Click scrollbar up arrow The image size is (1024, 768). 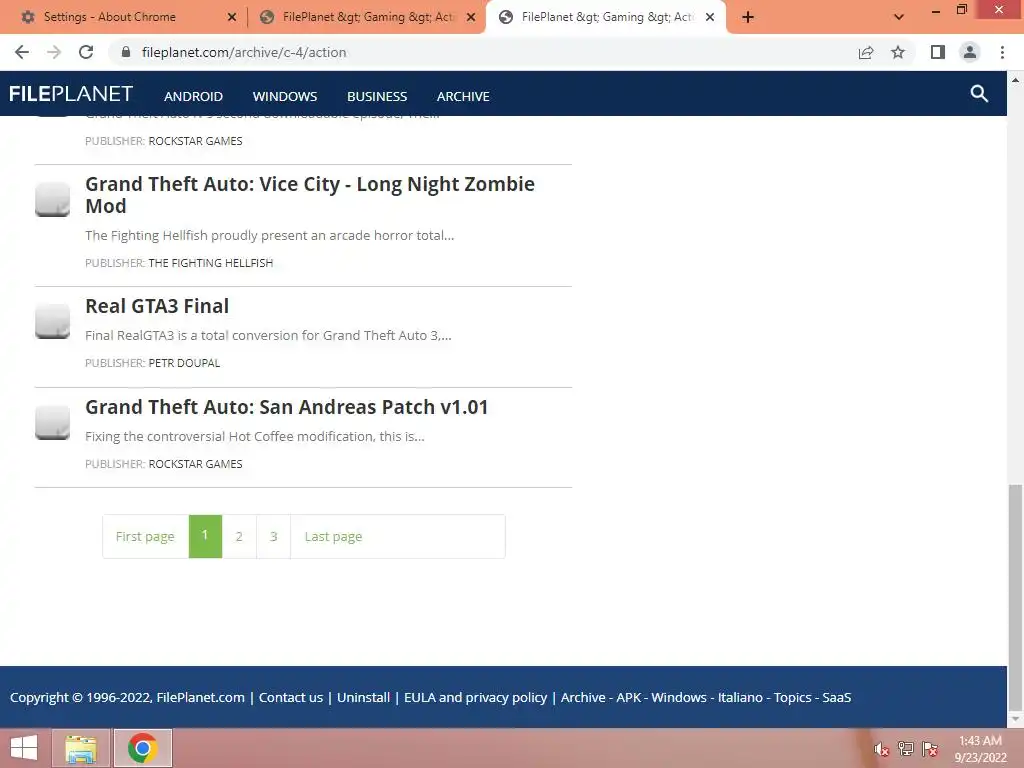point(1015,80)
